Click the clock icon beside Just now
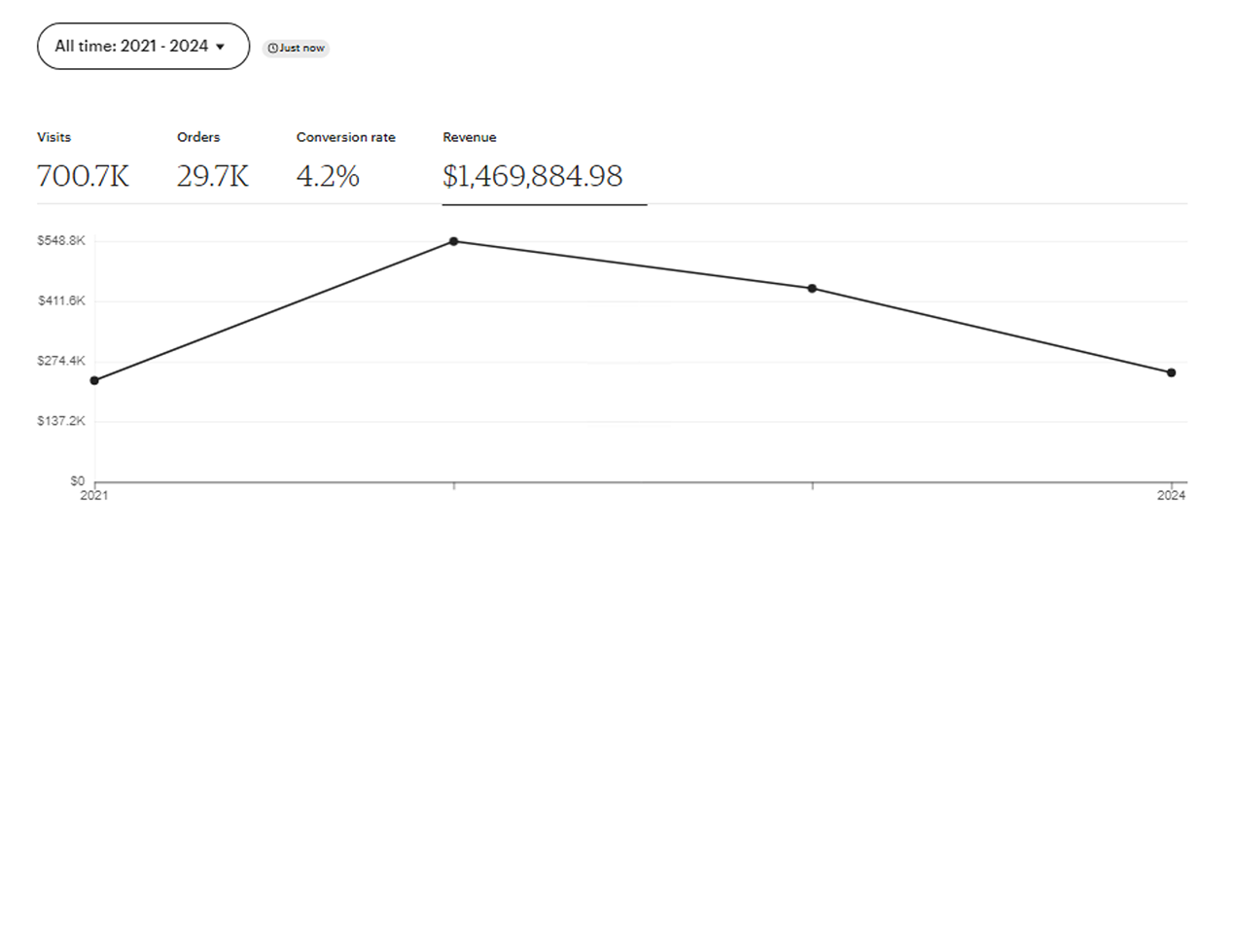Viewport: 1237px width, 952px height. 272,48
